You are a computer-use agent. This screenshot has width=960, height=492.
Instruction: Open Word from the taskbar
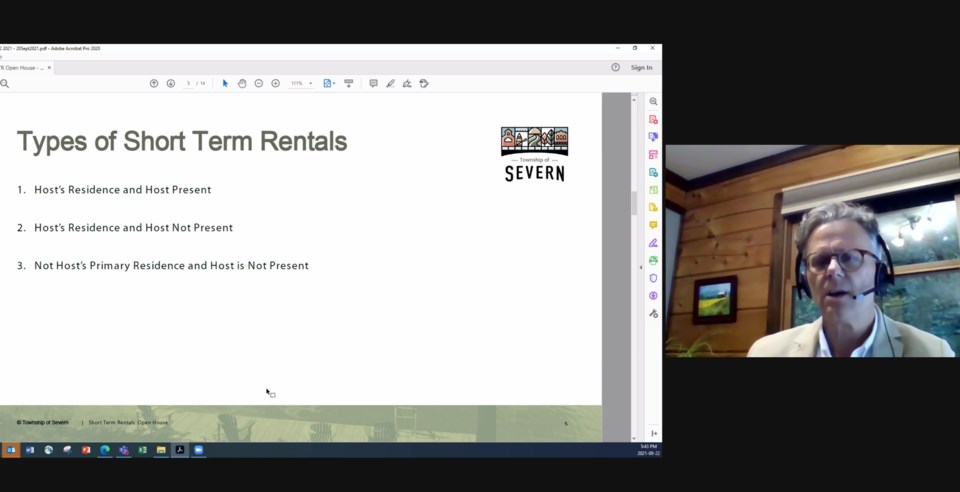click(x=29, y=450)
